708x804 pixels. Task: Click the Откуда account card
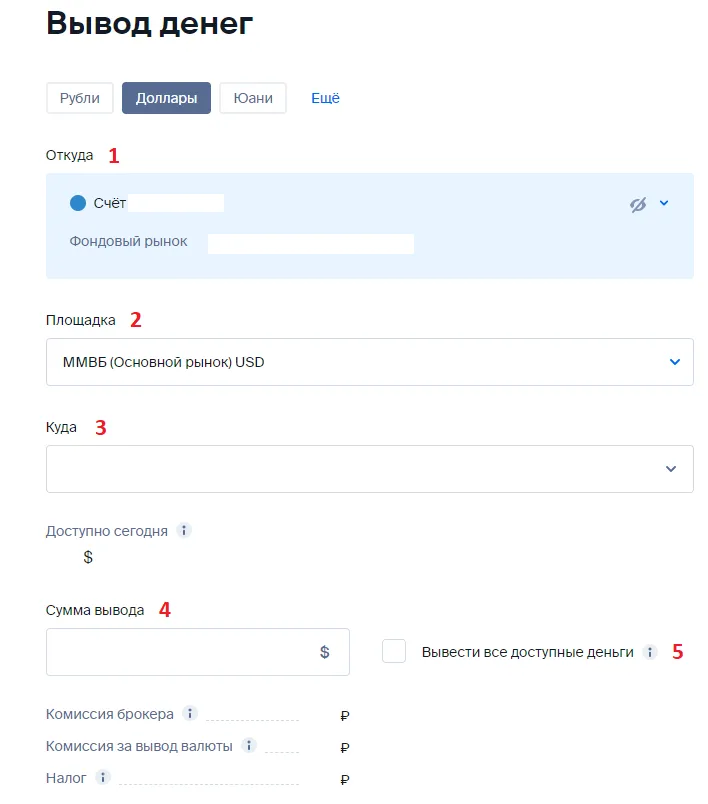pos(370,226)
